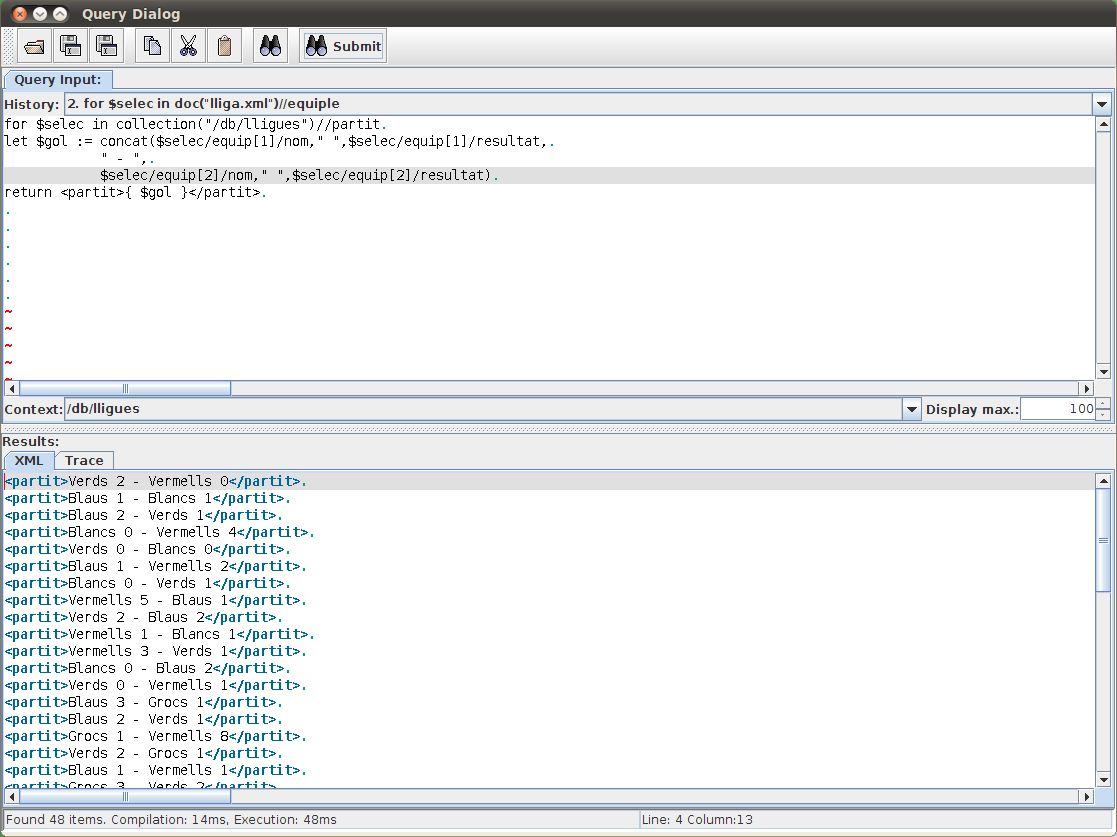Select the XML results tab
The width and height of the screenshot is (1117, 837).
pyautogui.click(x=28, y=460)
